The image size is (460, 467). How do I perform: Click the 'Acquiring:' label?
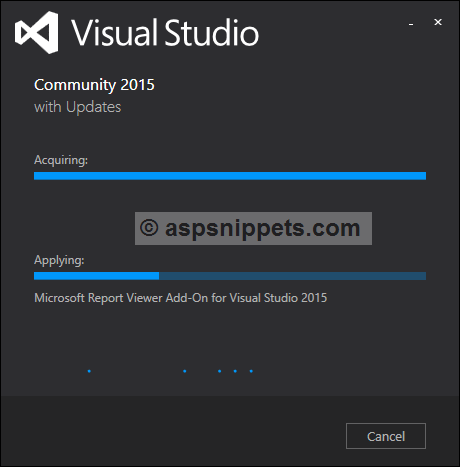[x=61, y=160]
